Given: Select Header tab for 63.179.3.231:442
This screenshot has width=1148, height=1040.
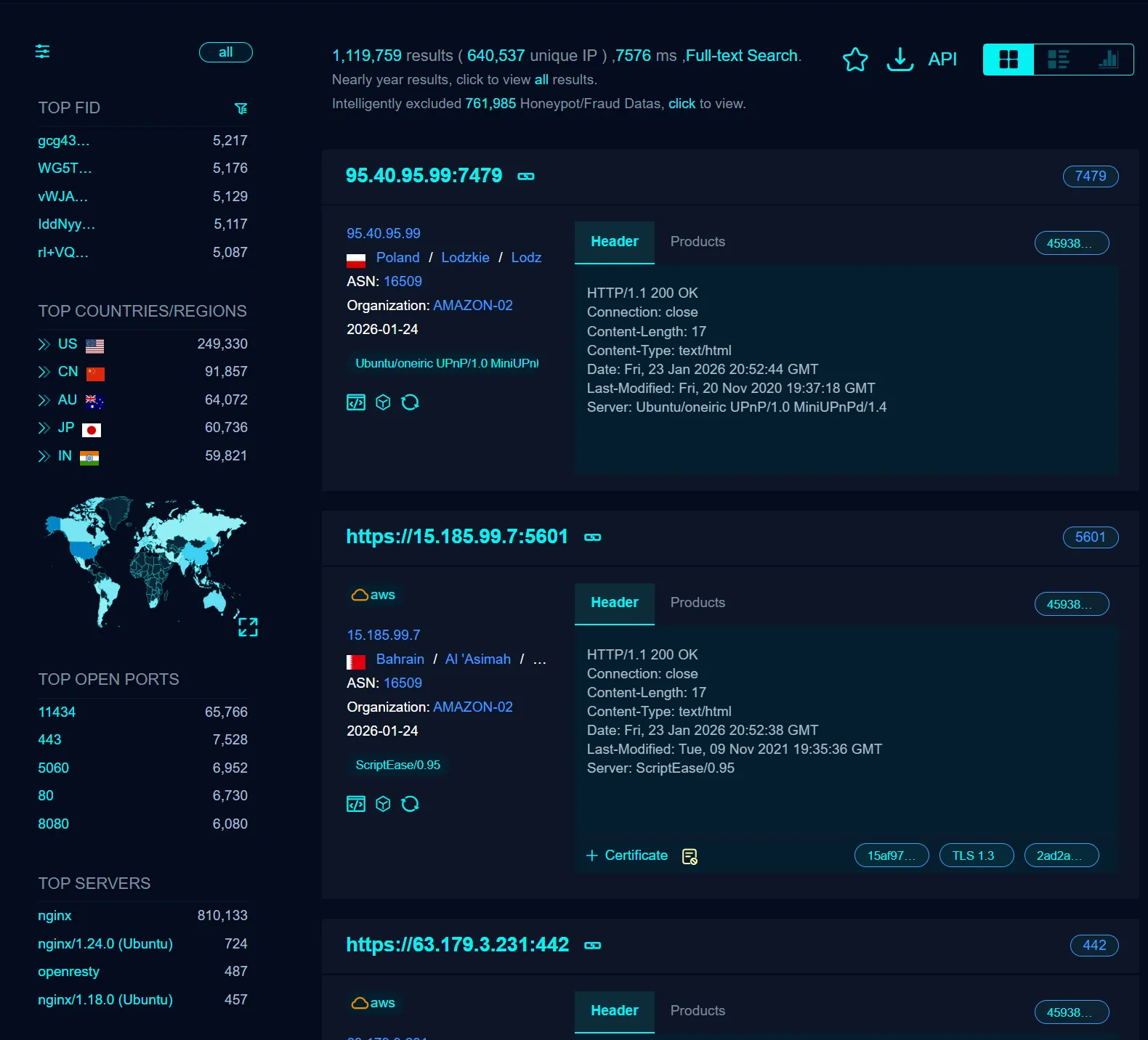Looking at the screenshot, I should (x=615, y=1011).
